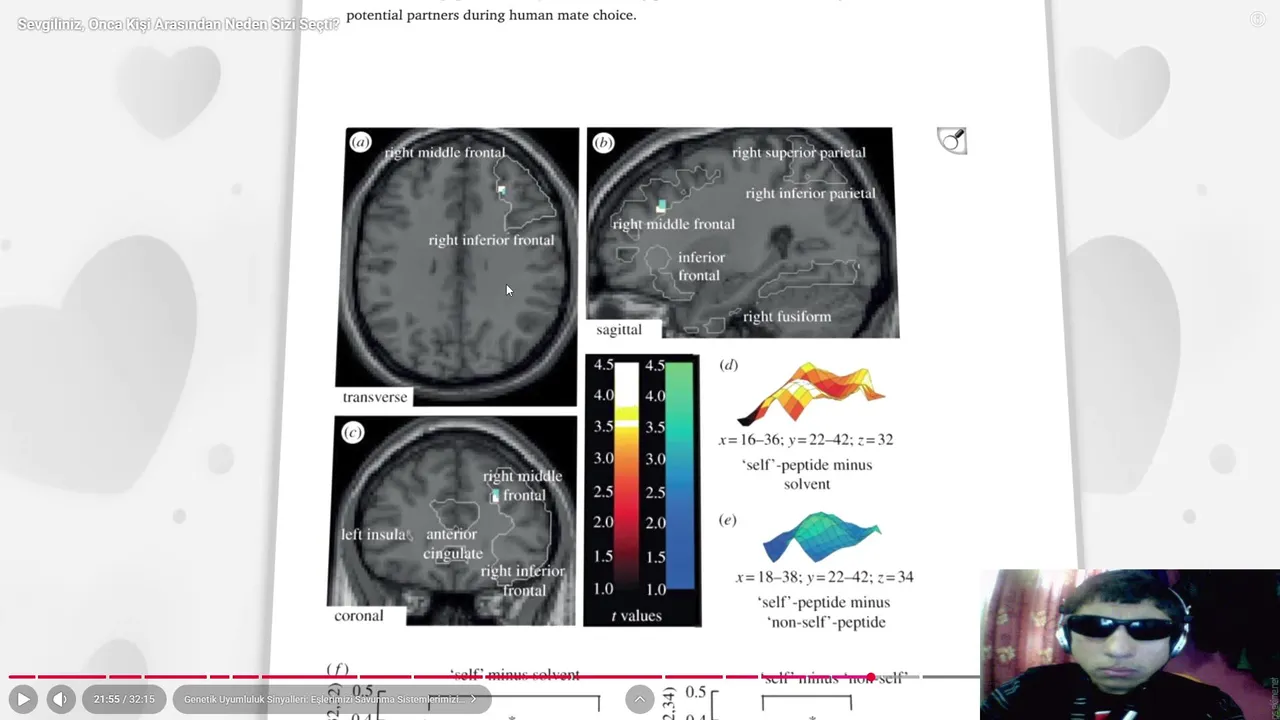Screen dimensions: 1280x720
Task: Click the red scrubber handle on progress bar
Action: (x=871, y=677)
